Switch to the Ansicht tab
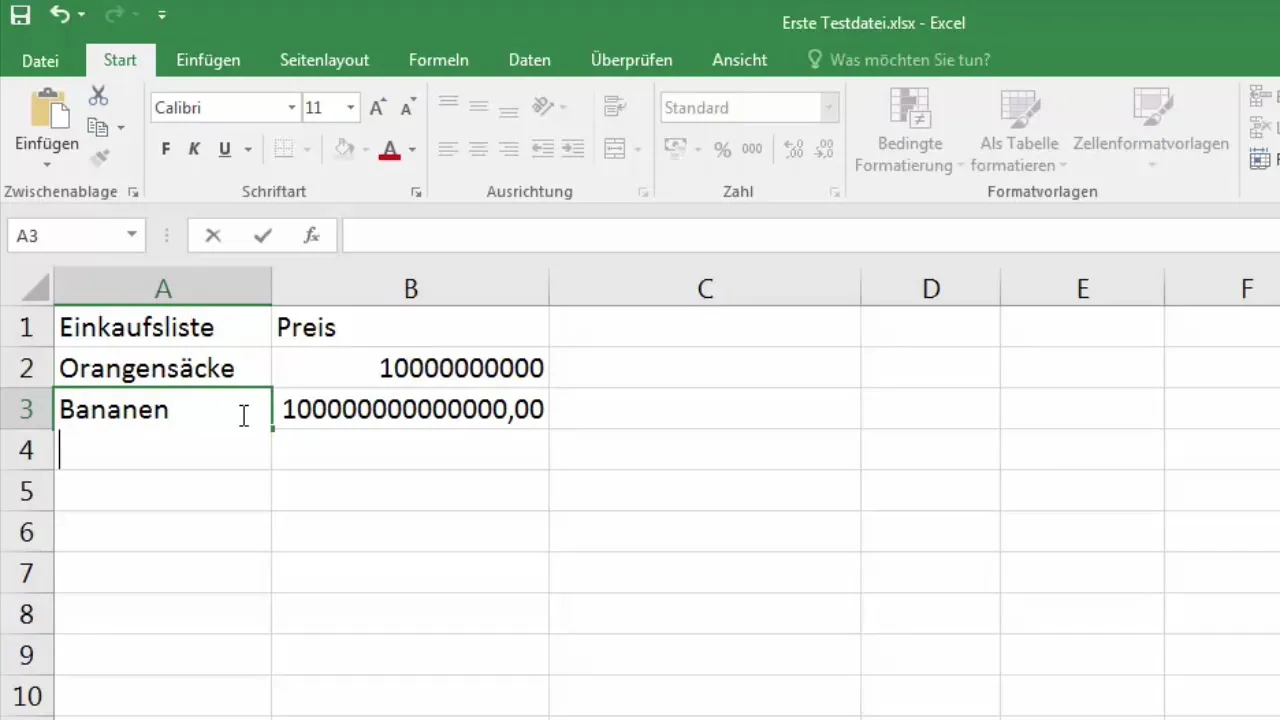The height and width of the screenshot is (720, 1280). pos(740,60)
